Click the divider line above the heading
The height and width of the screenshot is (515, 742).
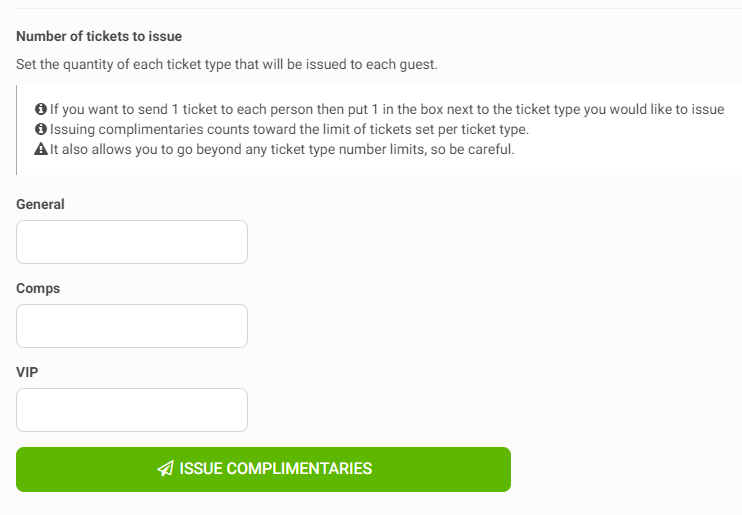pyautogui.click(x=379, y=8)
